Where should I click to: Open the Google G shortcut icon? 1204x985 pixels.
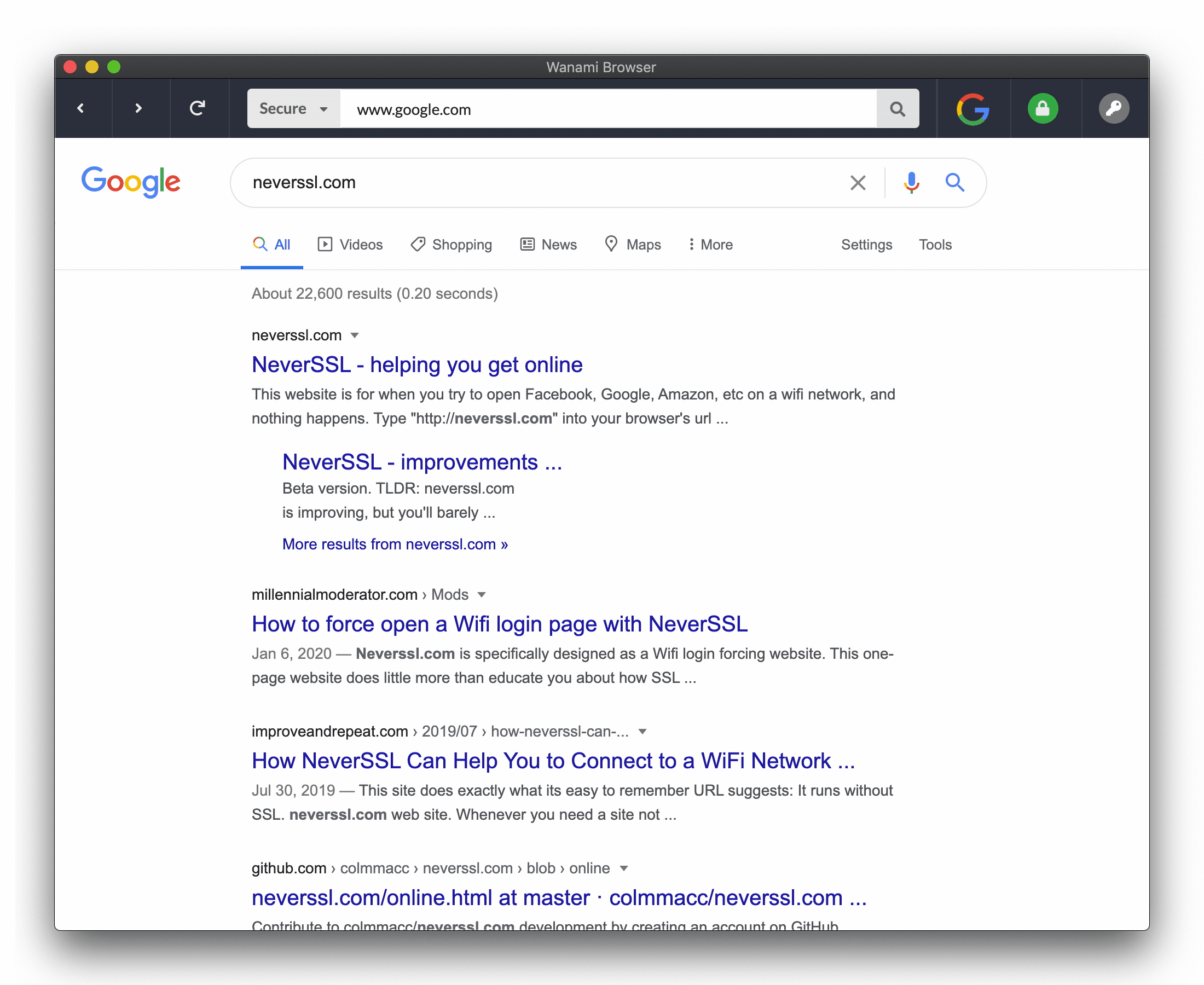[973, 108]
